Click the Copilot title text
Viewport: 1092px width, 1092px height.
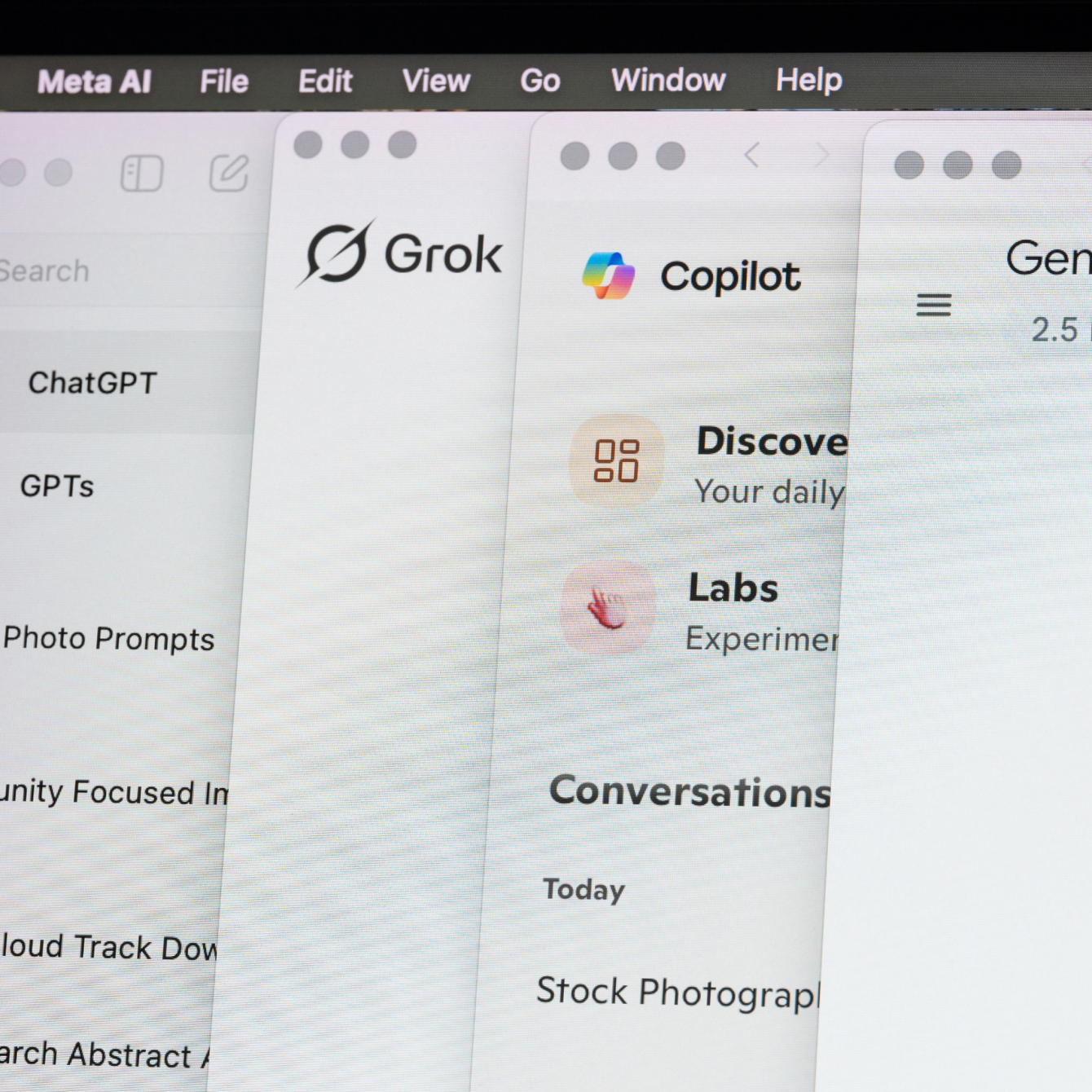point(730,277)
